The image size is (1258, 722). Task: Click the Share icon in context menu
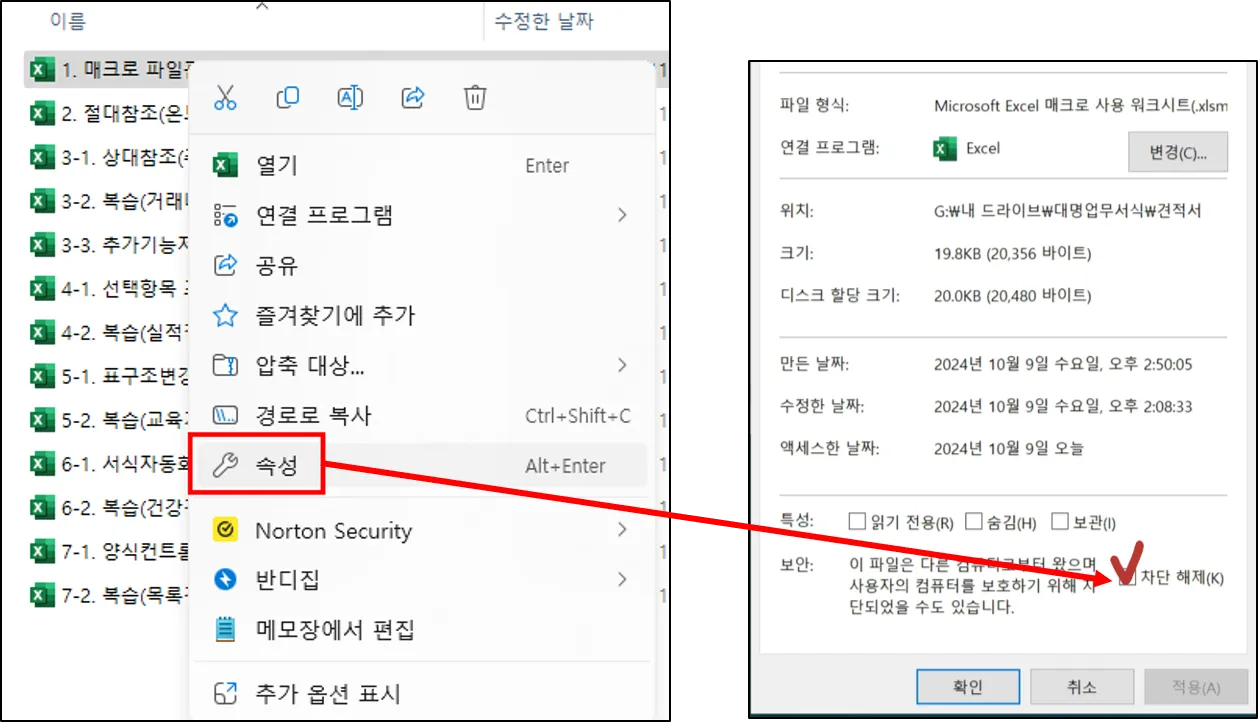(x=412, y=98)
